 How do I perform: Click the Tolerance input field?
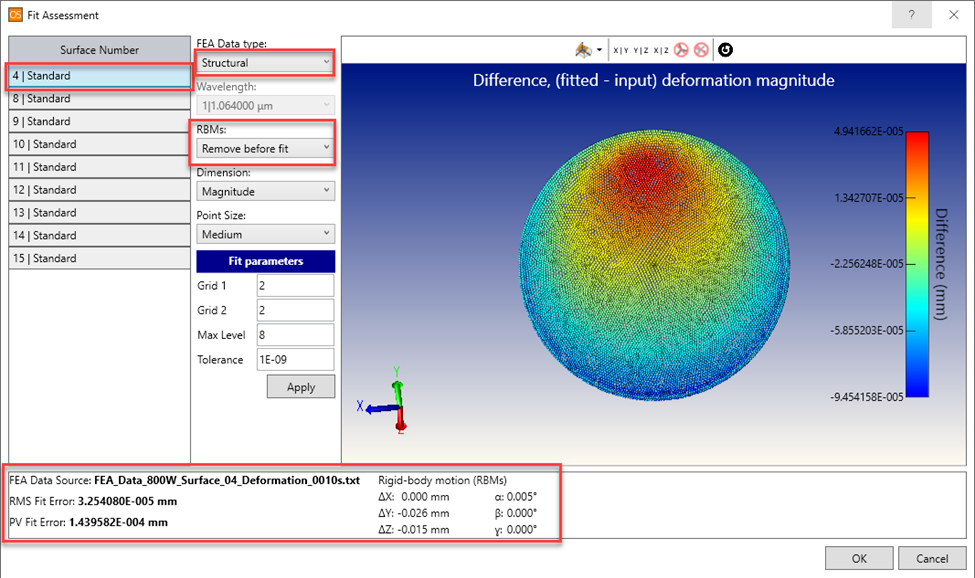[294, 360]
